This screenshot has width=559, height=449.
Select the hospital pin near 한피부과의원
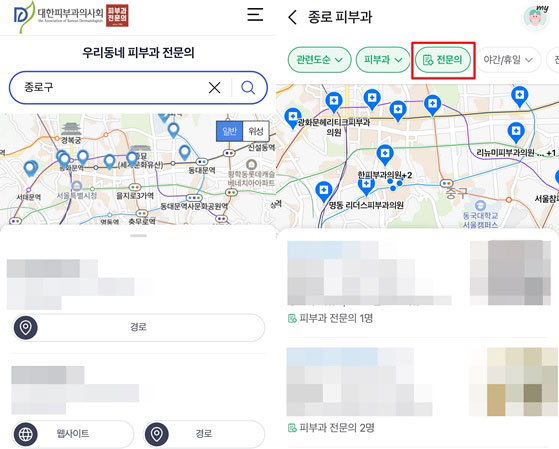click(x=385, y=155)
